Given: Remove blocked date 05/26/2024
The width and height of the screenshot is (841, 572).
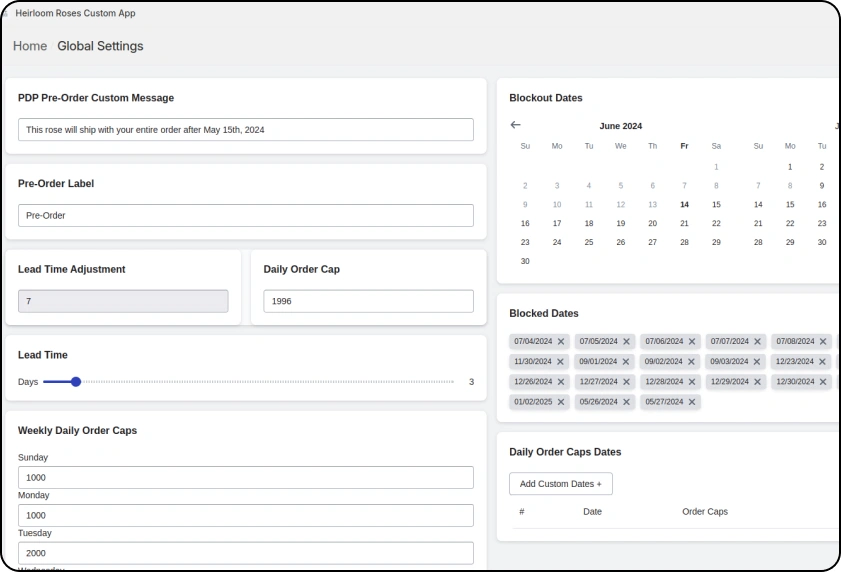Looking at the screenshot, I should (626, 402).
